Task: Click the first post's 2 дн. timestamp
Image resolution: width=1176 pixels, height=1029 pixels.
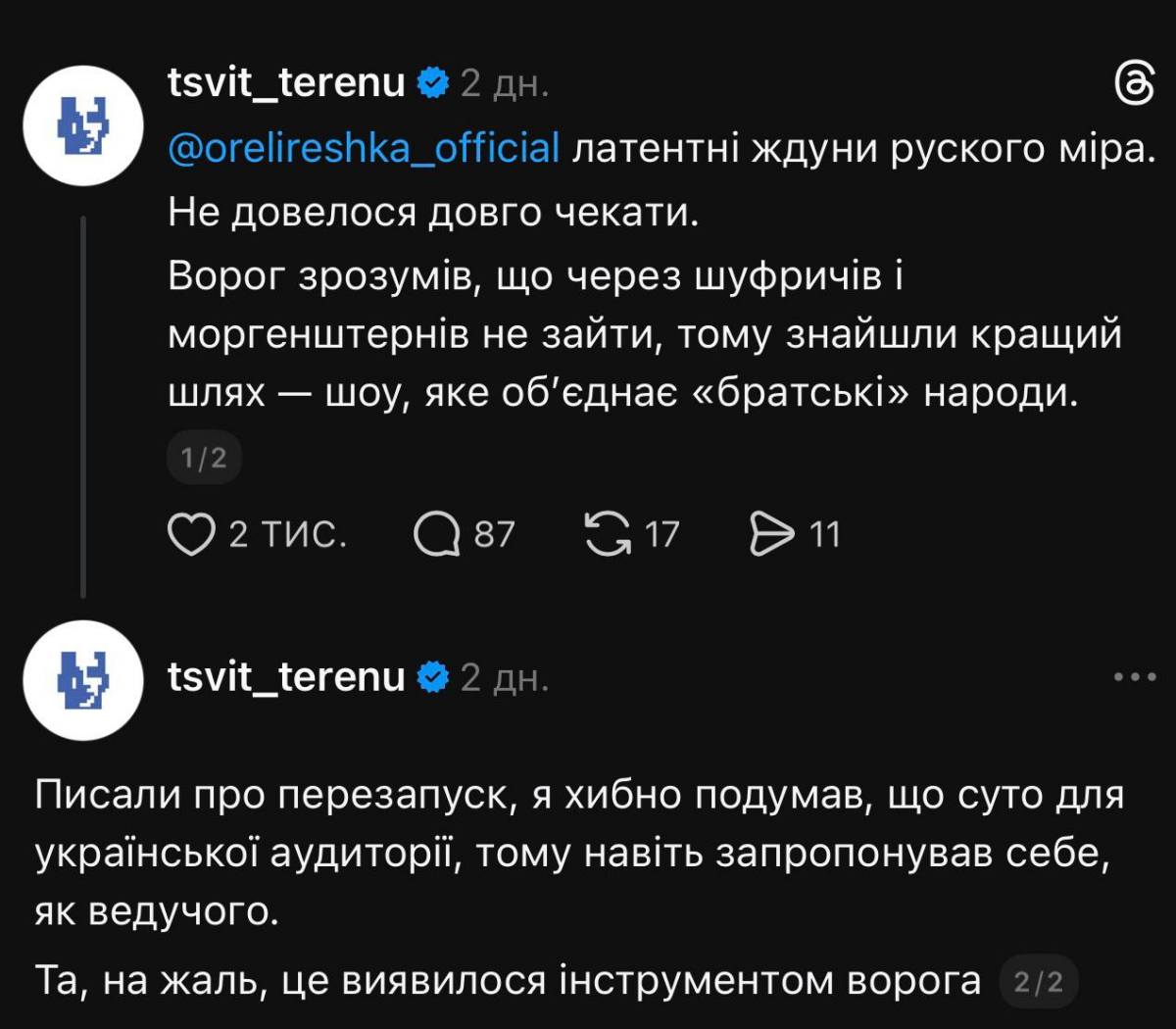Action: [505, 84]
